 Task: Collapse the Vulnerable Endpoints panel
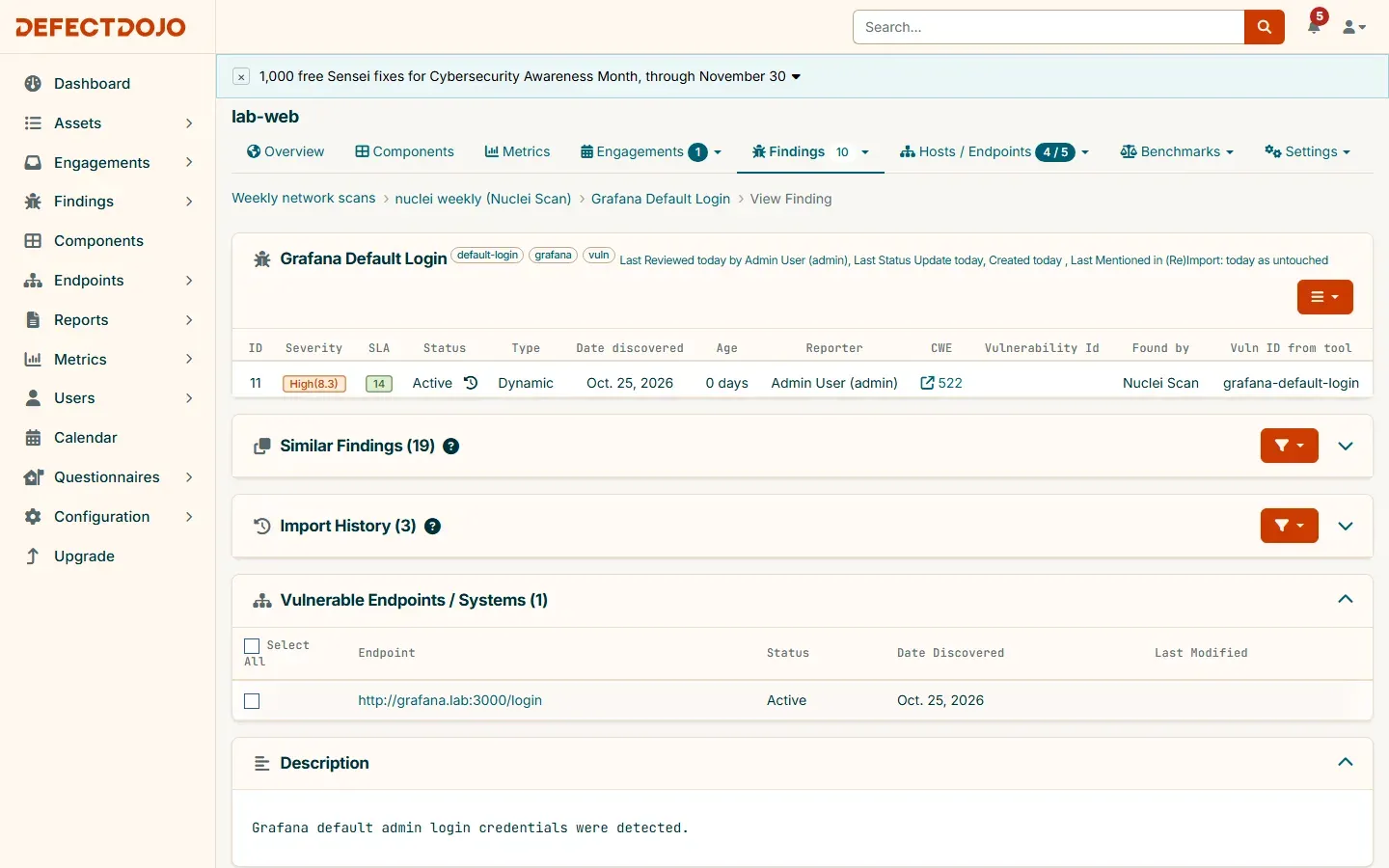point(1346,600)
